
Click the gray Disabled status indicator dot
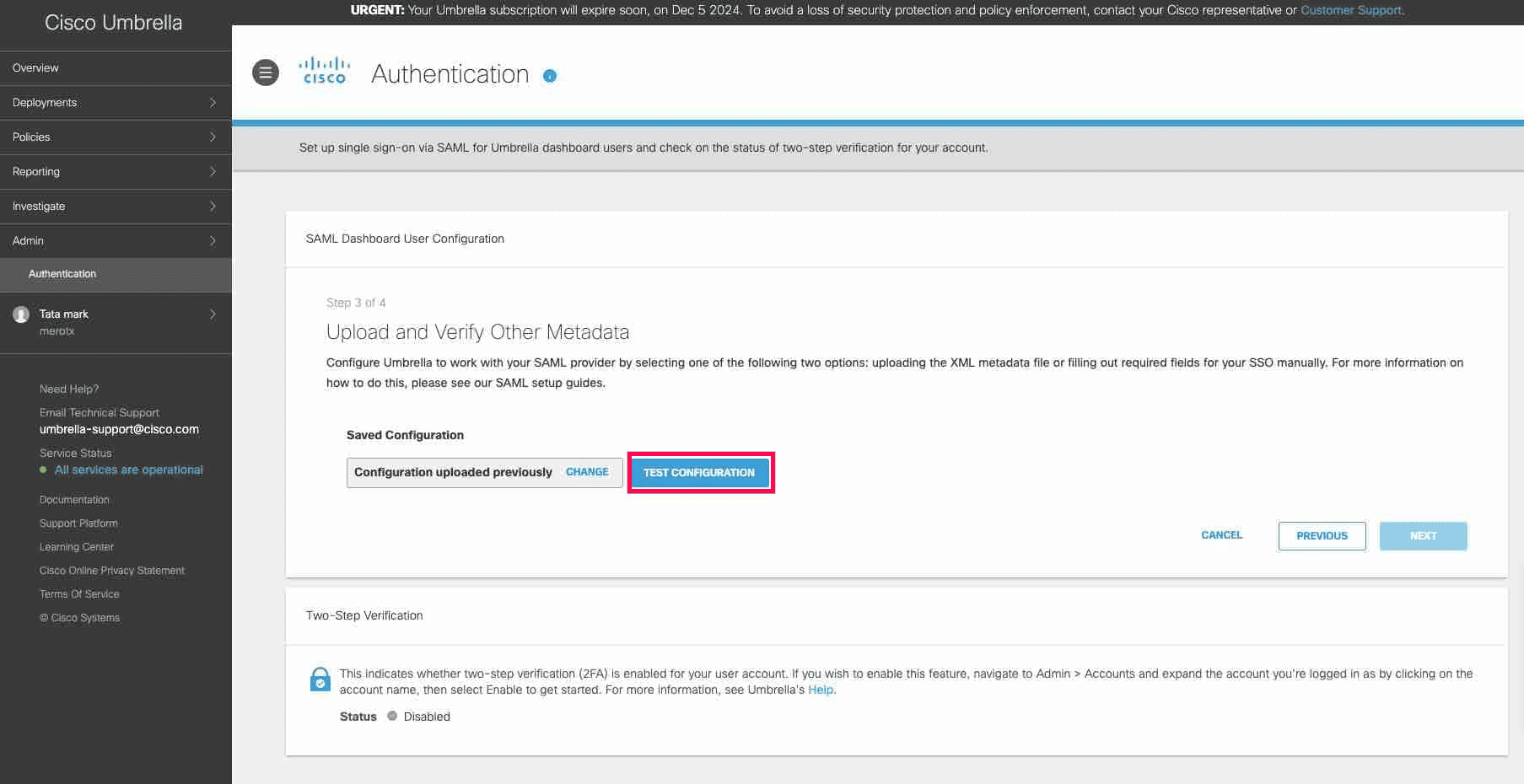(392, 716)
